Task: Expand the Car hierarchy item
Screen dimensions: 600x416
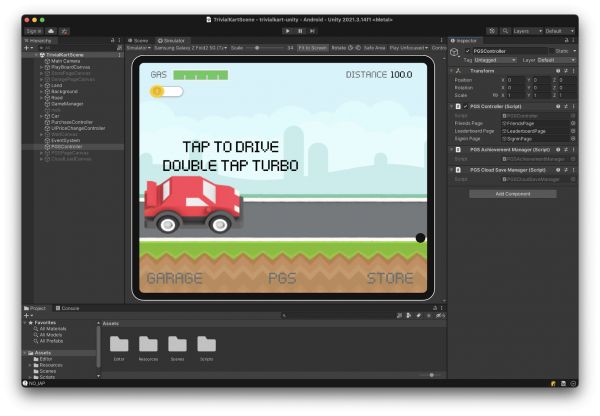Action: point(41,116)
